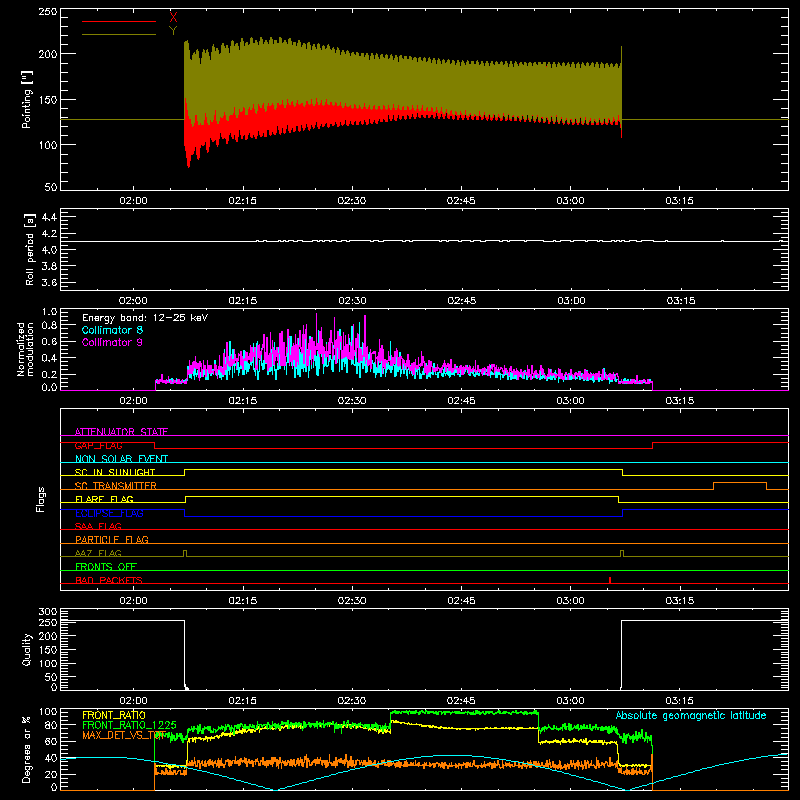Click the yellow 'FRONT_RATIO' legend entry
800x800 pixels.
point(113,715)
